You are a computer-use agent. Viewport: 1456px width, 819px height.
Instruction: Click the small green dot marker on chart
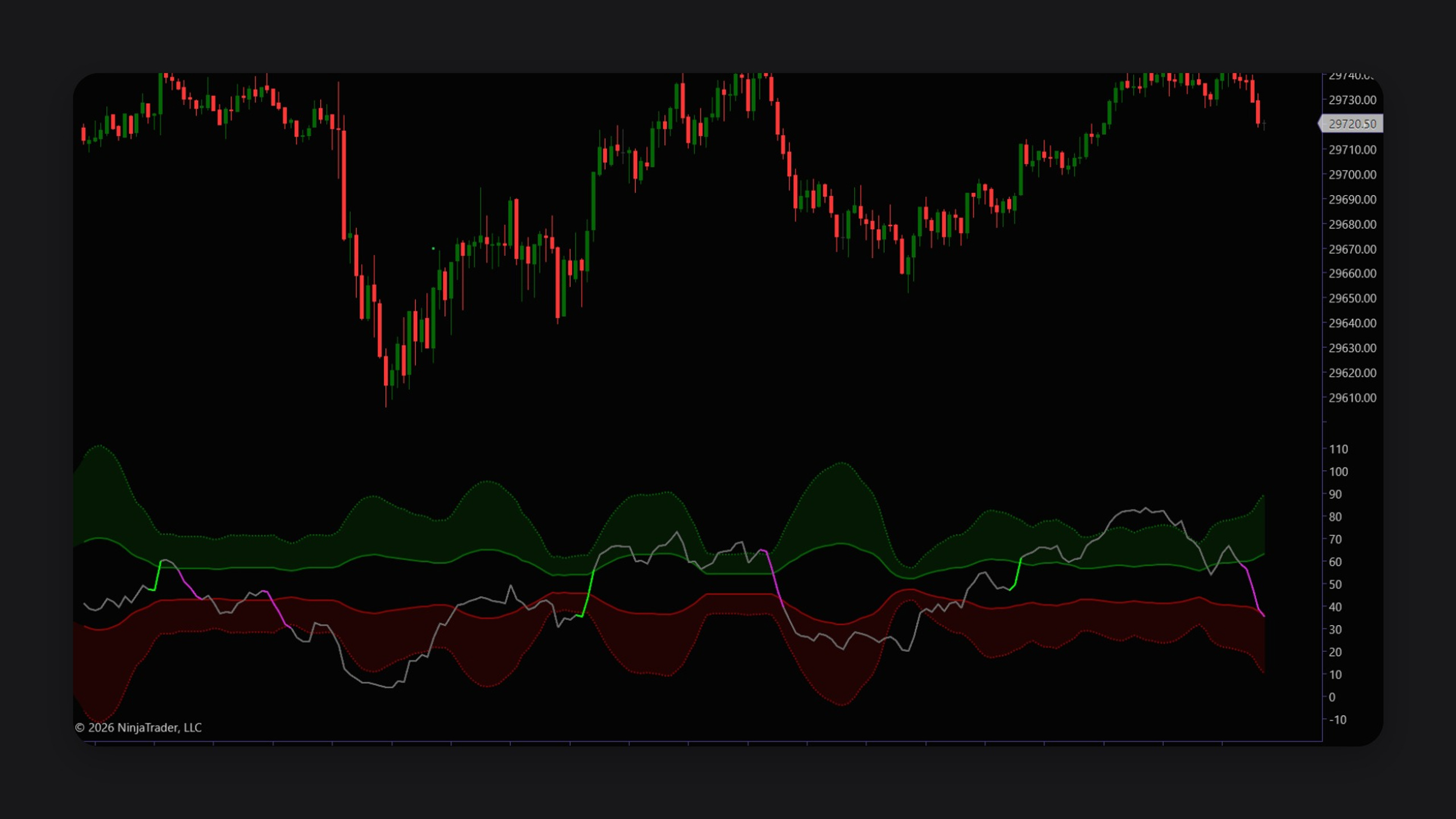[433, 249]
